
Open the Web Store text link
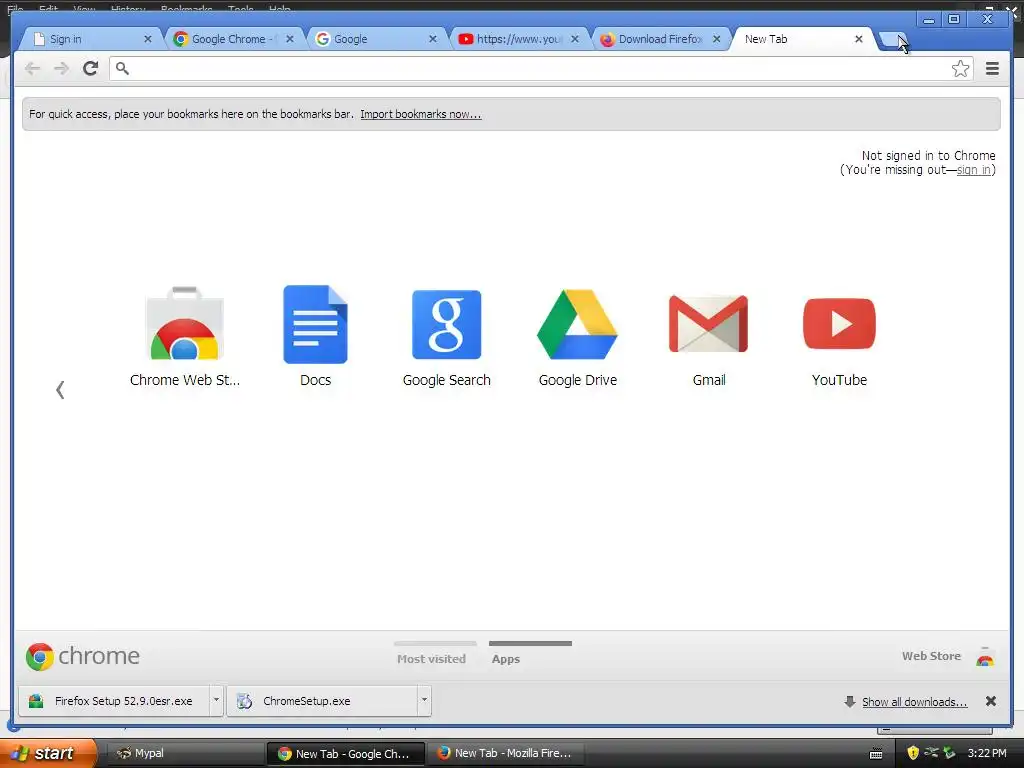click(x=931, y=656)
